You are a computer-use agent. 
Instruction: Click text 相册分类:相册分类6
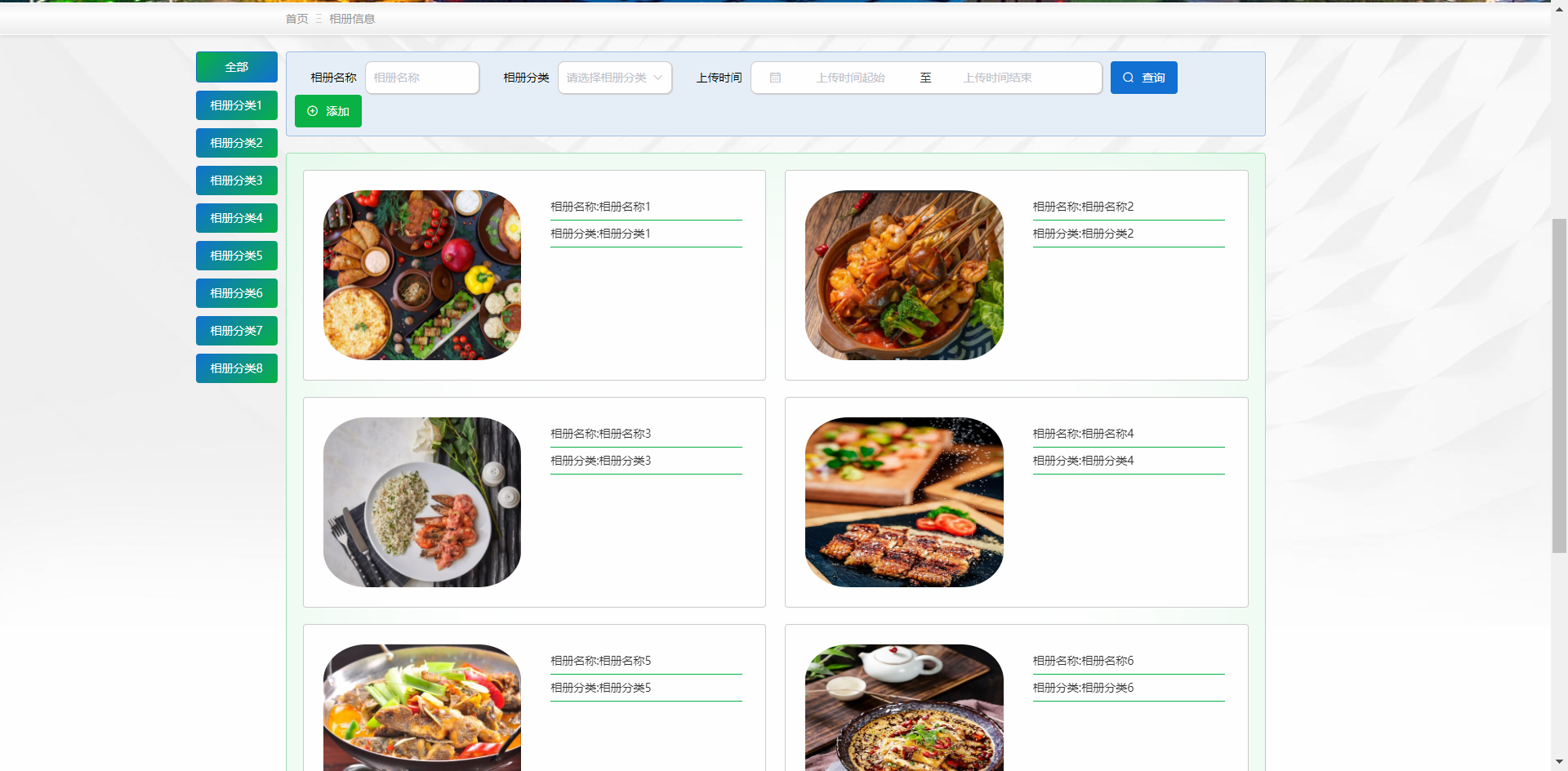click(x=1083, y=688)
